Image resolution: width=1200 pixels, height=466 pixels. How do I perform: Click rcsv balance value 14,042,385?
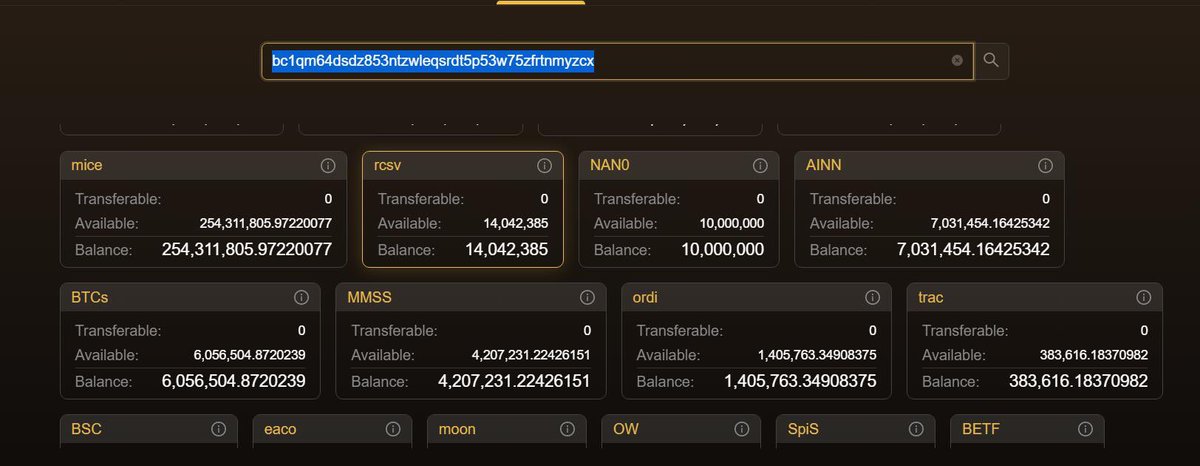click(x=507, y=249)
